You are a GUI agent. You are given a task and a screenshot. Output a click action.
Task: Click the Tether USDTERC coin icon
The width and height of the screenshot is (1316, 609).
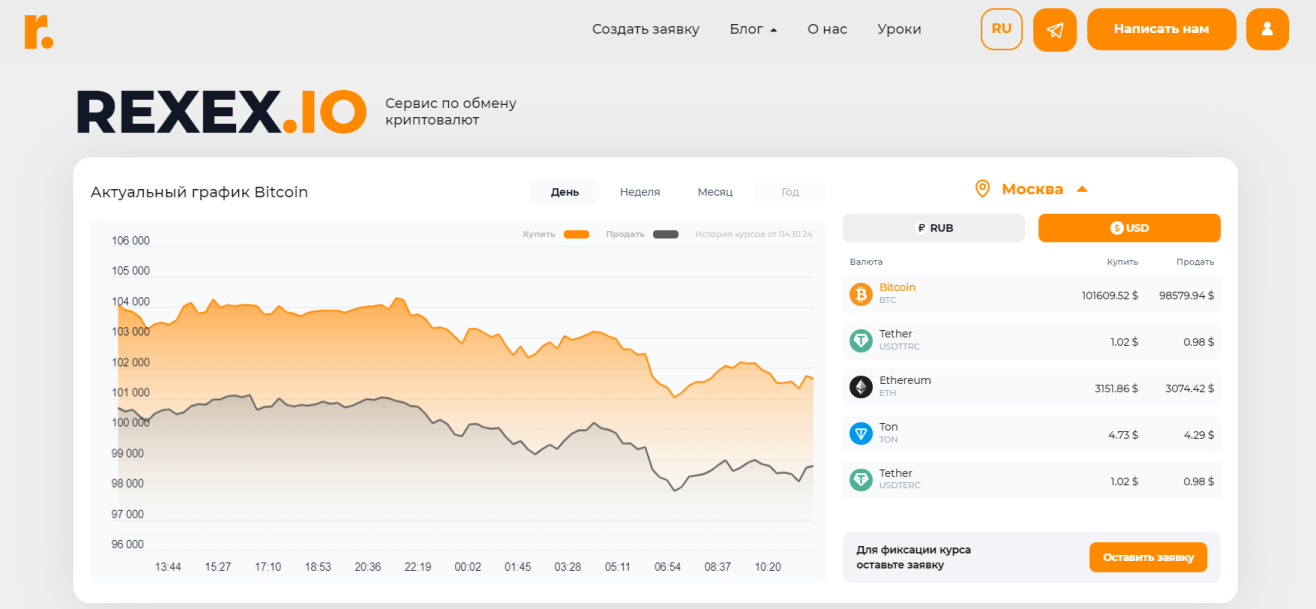(x=861, y=480)
